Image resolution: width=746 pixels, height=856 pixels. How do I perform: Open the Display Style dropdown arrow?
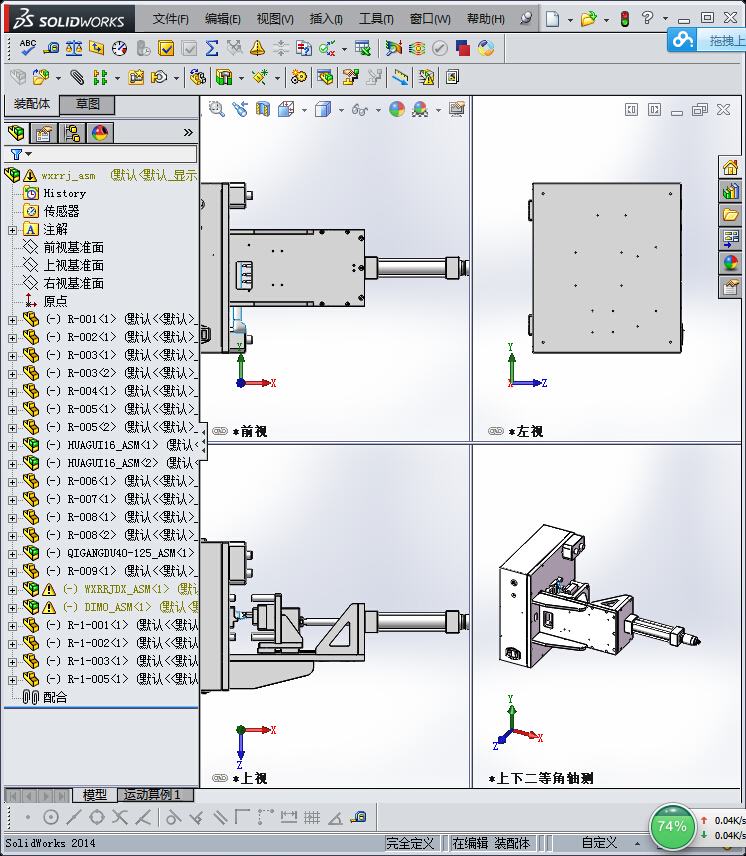341,110
